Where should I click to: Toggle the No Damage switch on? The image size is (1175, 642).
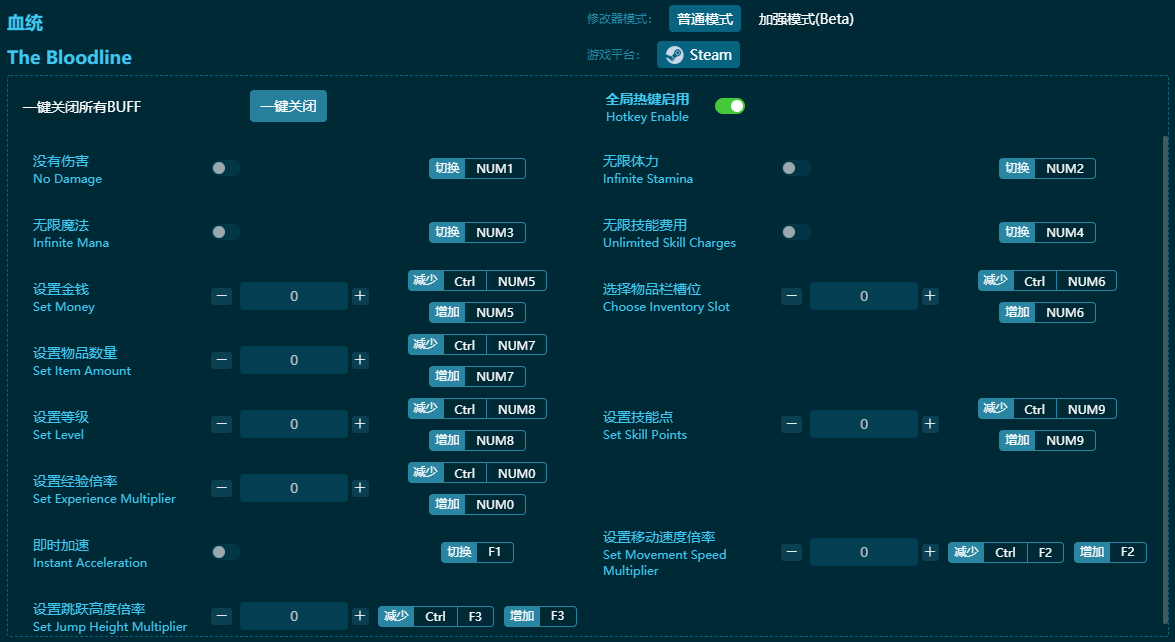225,168
